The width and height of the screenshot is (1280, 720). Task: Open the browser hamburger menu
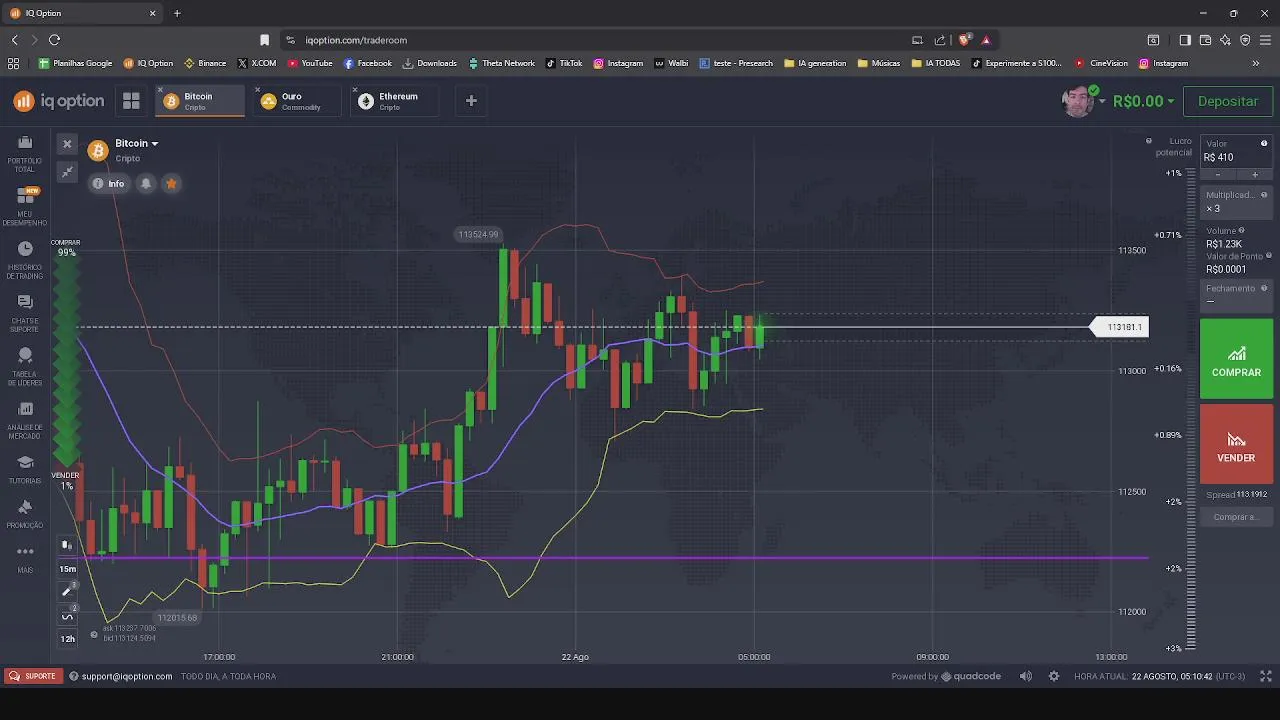[x=1265, y=40]
